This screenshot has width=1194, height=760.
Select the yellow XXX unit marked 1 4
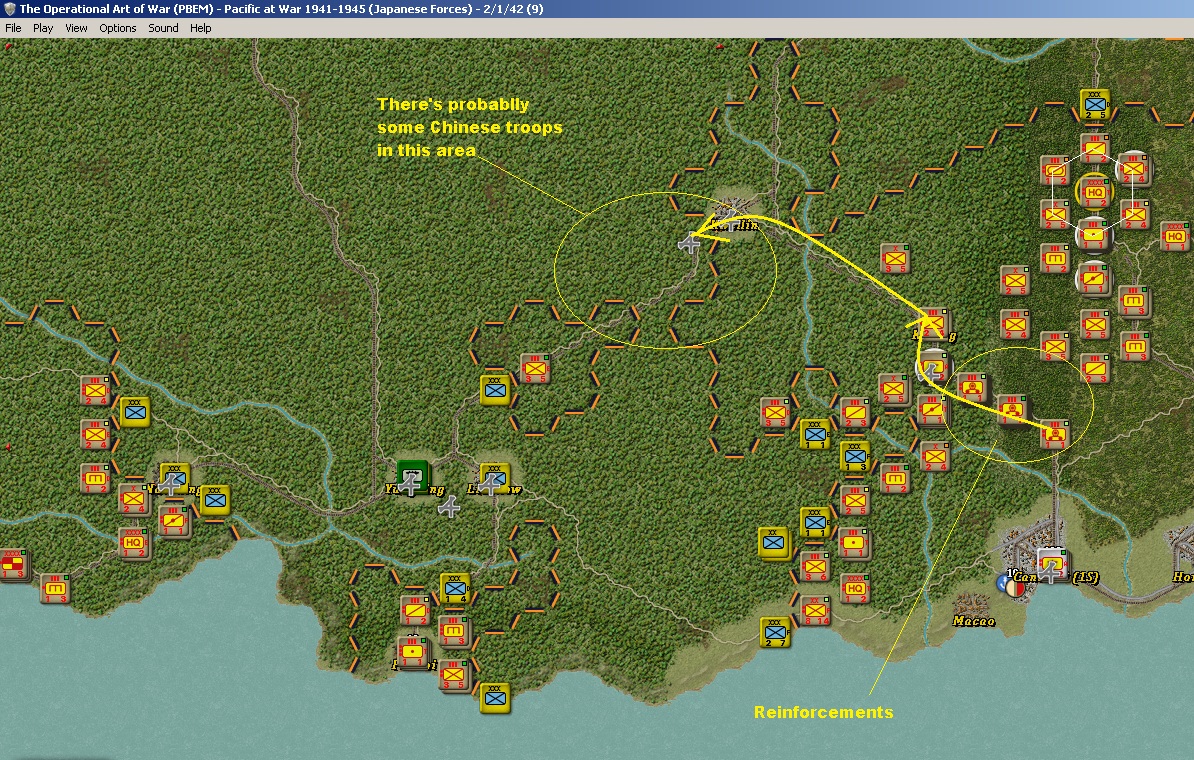(455, 588)
